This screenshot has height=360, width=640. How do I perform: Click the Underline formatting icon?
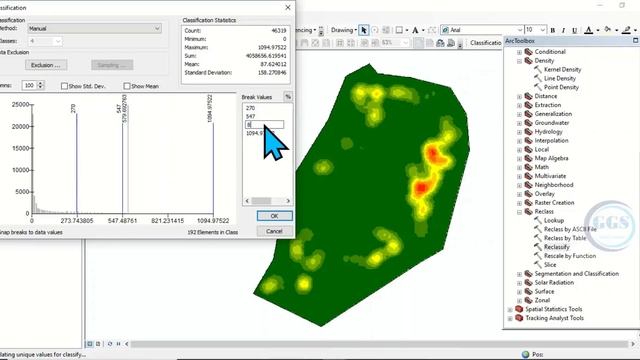click(x=574, y=30)
